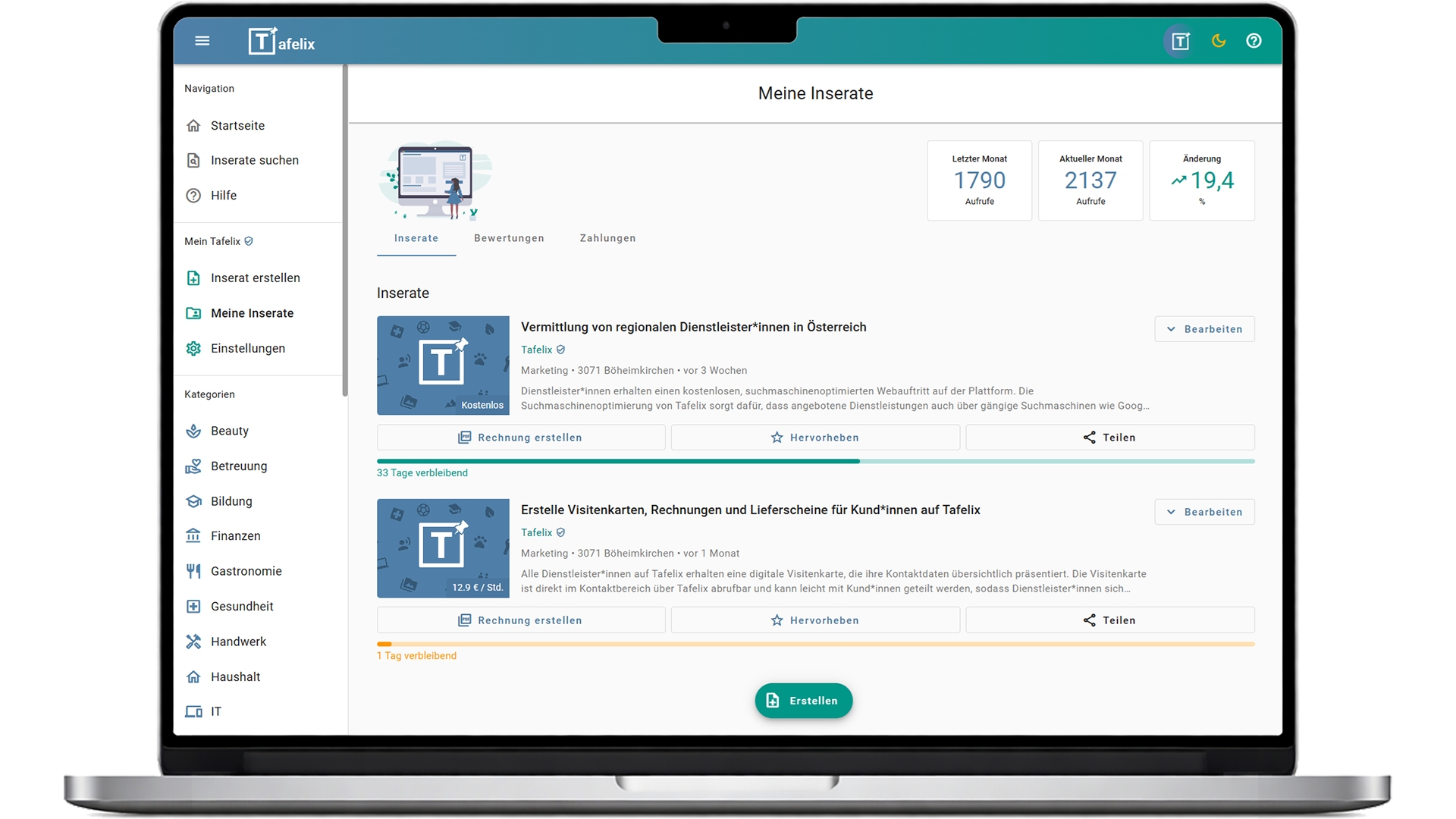The height and width of the screenshot is (819, 1456).
Task: Click the Beauty category icon
Action: tap(193, 431)
